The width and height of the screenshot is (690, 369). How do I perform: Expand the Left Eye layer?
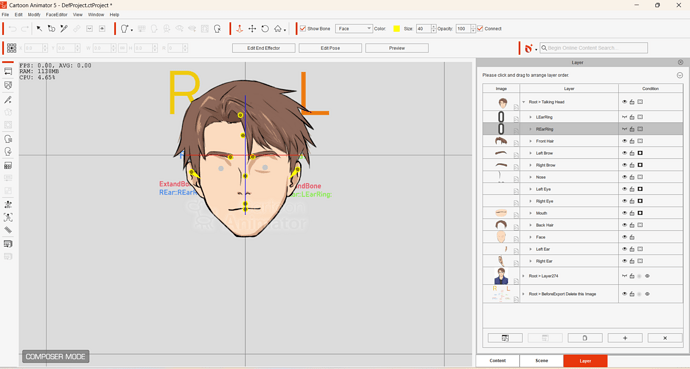(x=531, y=189)
